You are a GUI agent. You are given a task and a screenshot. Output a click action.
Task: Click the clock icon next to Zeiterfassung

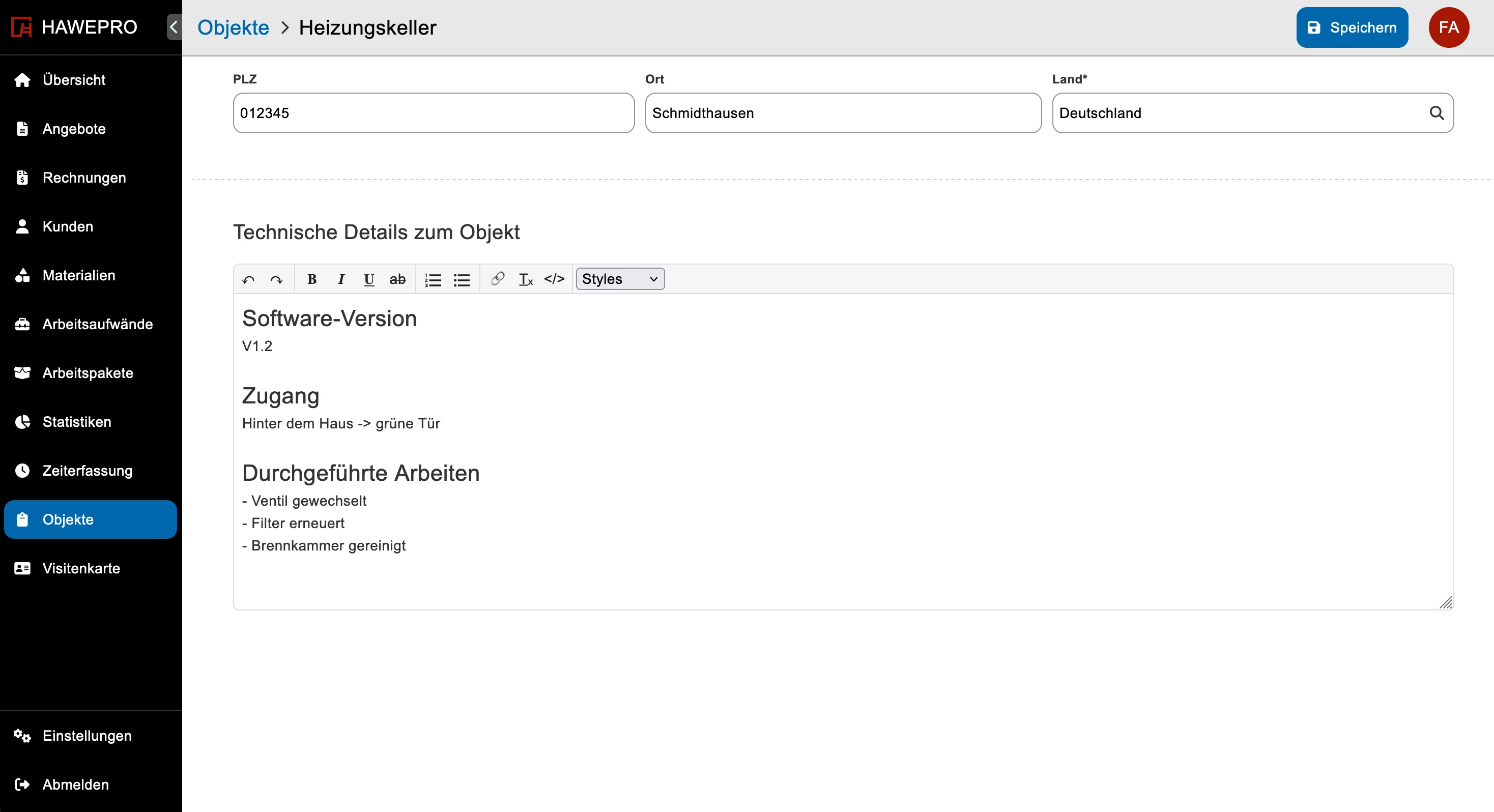click(x=22, y=471)
